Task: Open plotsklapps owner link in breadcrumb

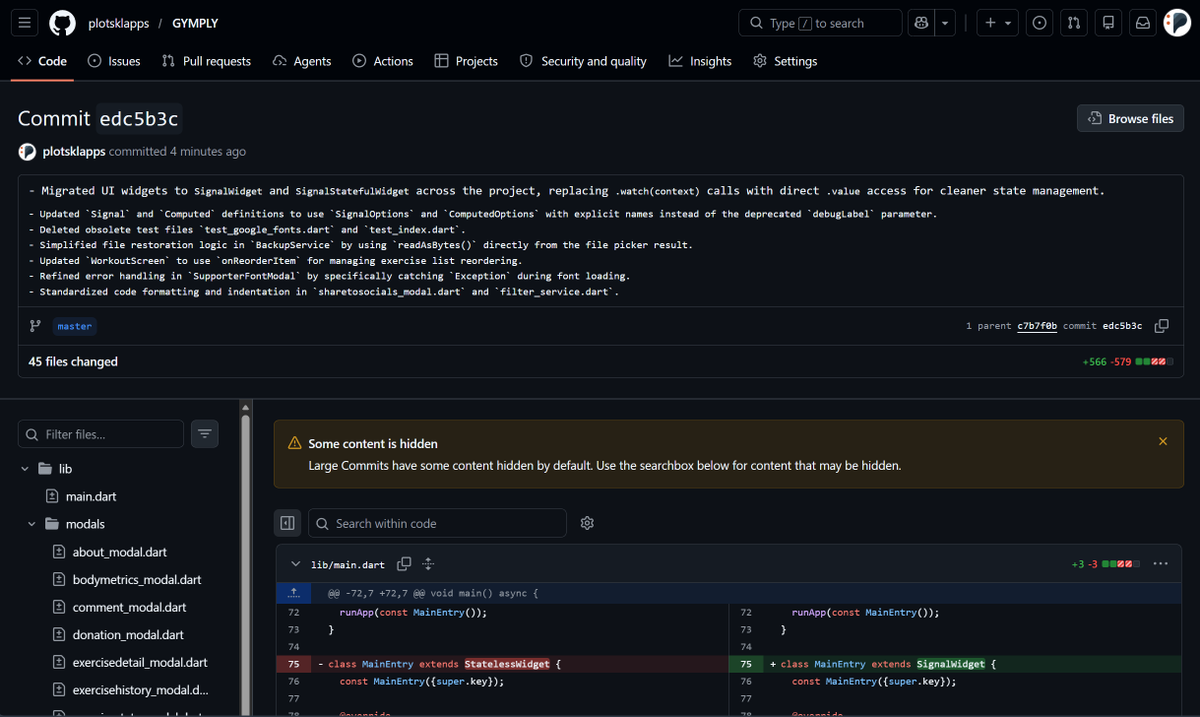Action: (118, 23)
